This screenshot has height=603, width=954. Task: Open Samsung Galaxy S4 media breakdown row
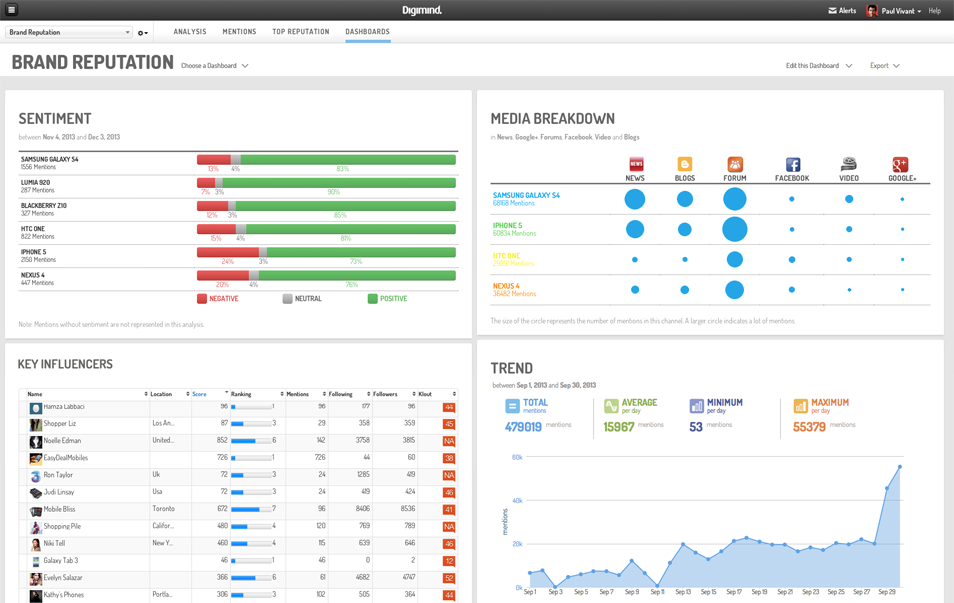(710, 199)
